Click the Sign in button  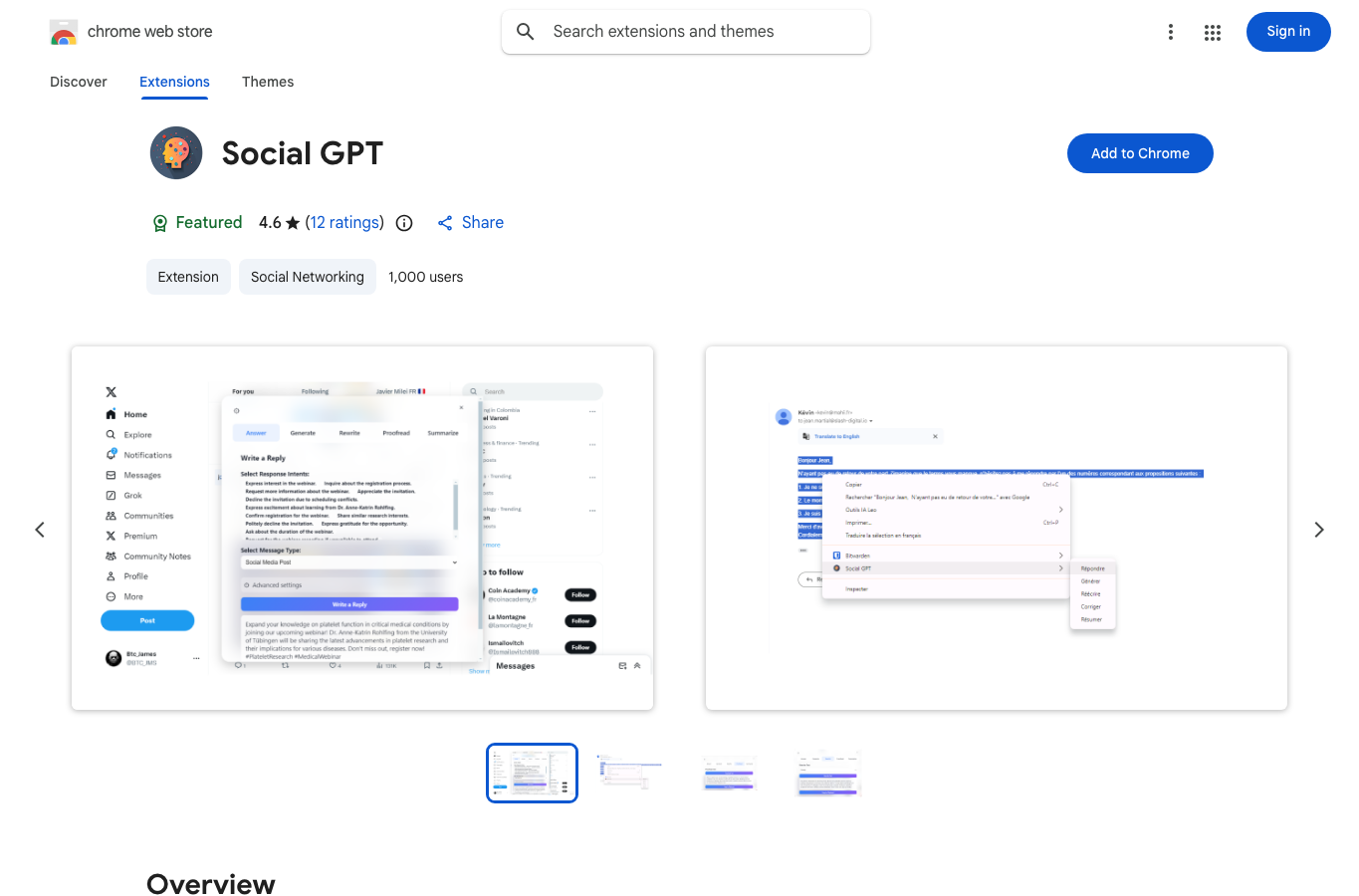(1288, 32)
